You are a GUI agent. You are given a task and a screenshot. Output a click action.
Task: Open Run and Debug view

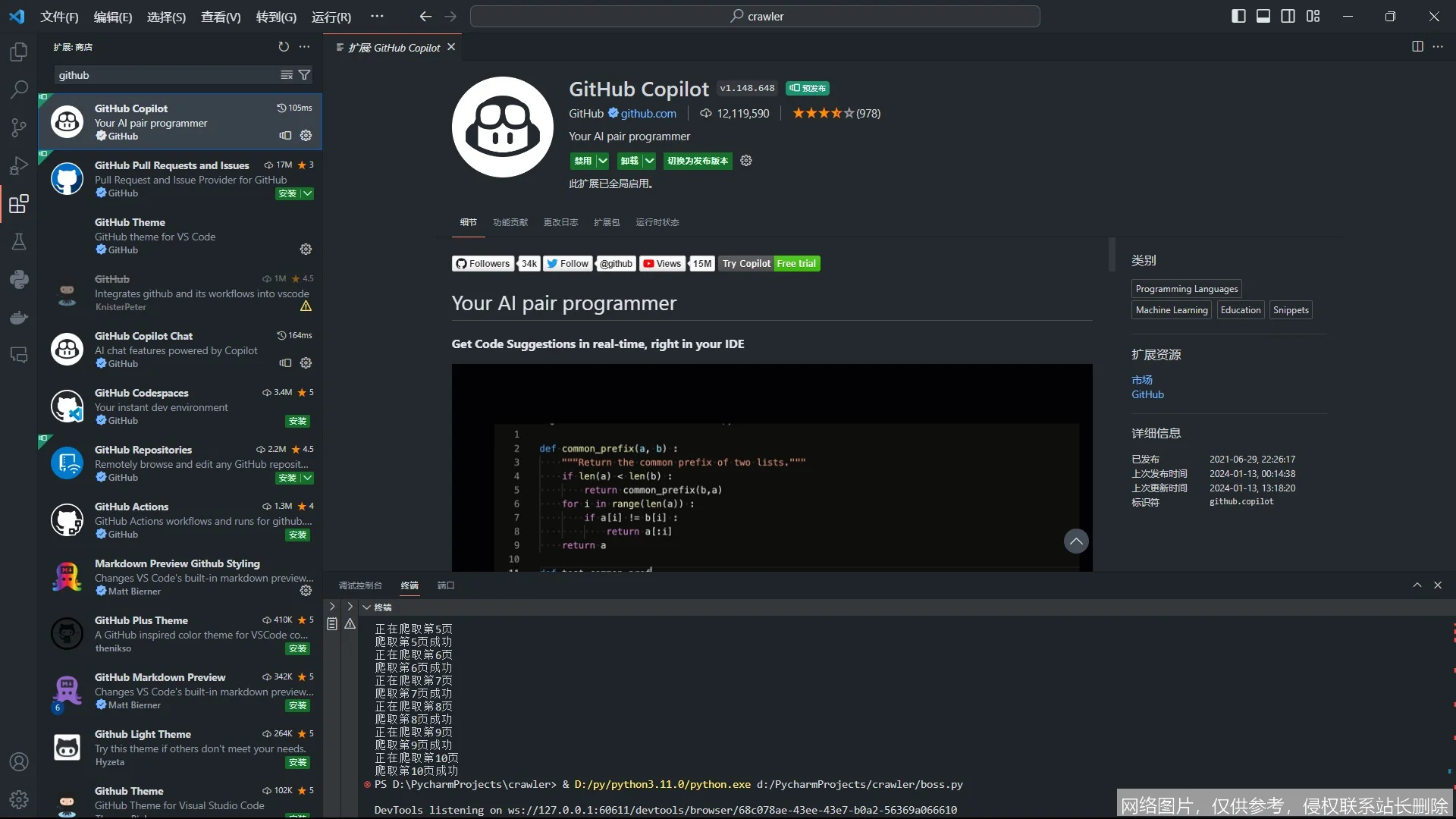click(18, 165)
